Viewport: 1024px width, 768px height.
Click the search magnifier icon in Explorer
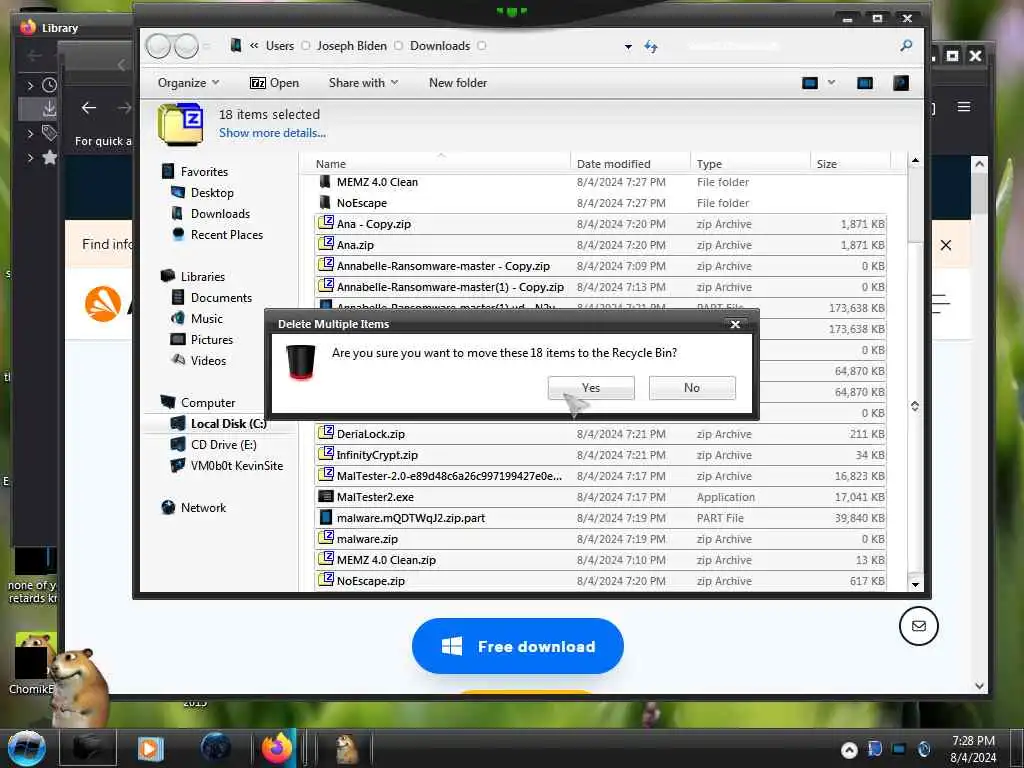pyautogui.click(x=906, y=45)
